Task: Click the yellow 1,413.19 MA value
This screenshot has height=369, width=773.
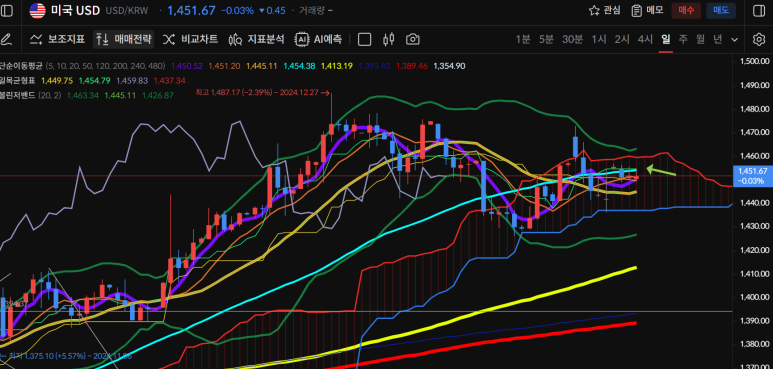Action: point(337,66)
